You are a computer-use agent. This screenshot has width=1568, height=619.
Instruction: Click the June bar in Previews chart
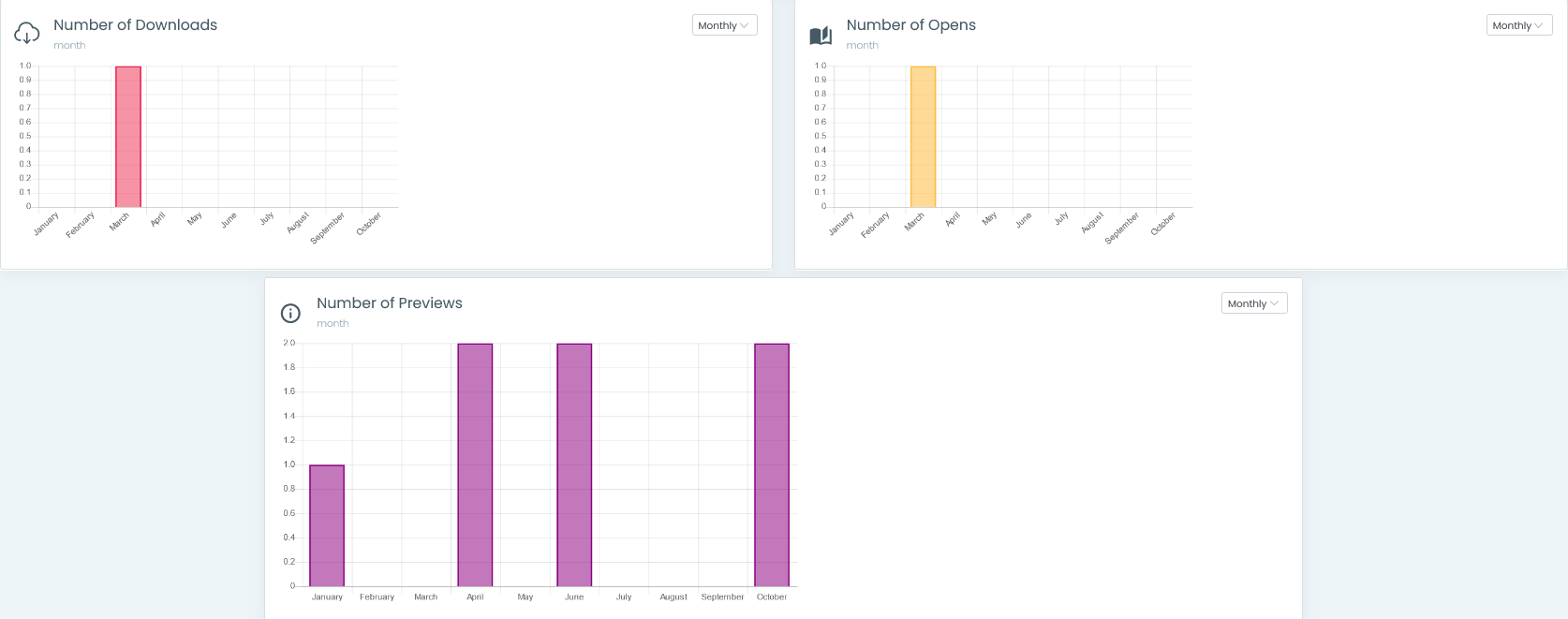click(574, 464)
